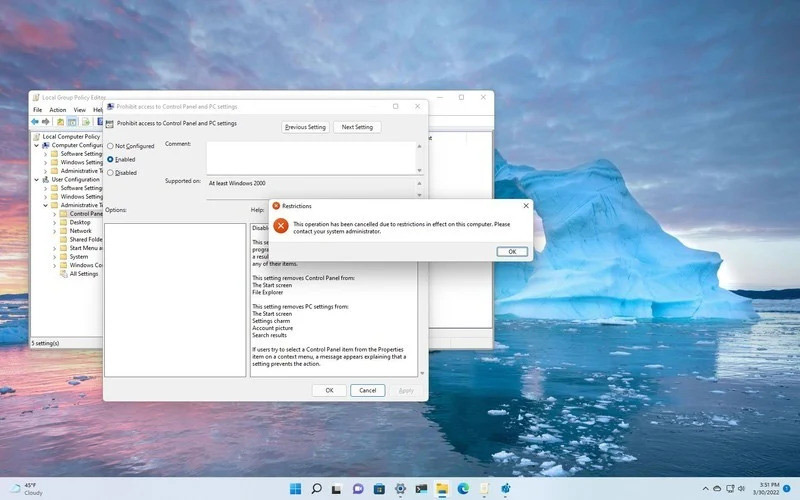800x500 pixels.
Task: Select the Disabled radio button
Action: pyautogui.click(x=110, y=173)
